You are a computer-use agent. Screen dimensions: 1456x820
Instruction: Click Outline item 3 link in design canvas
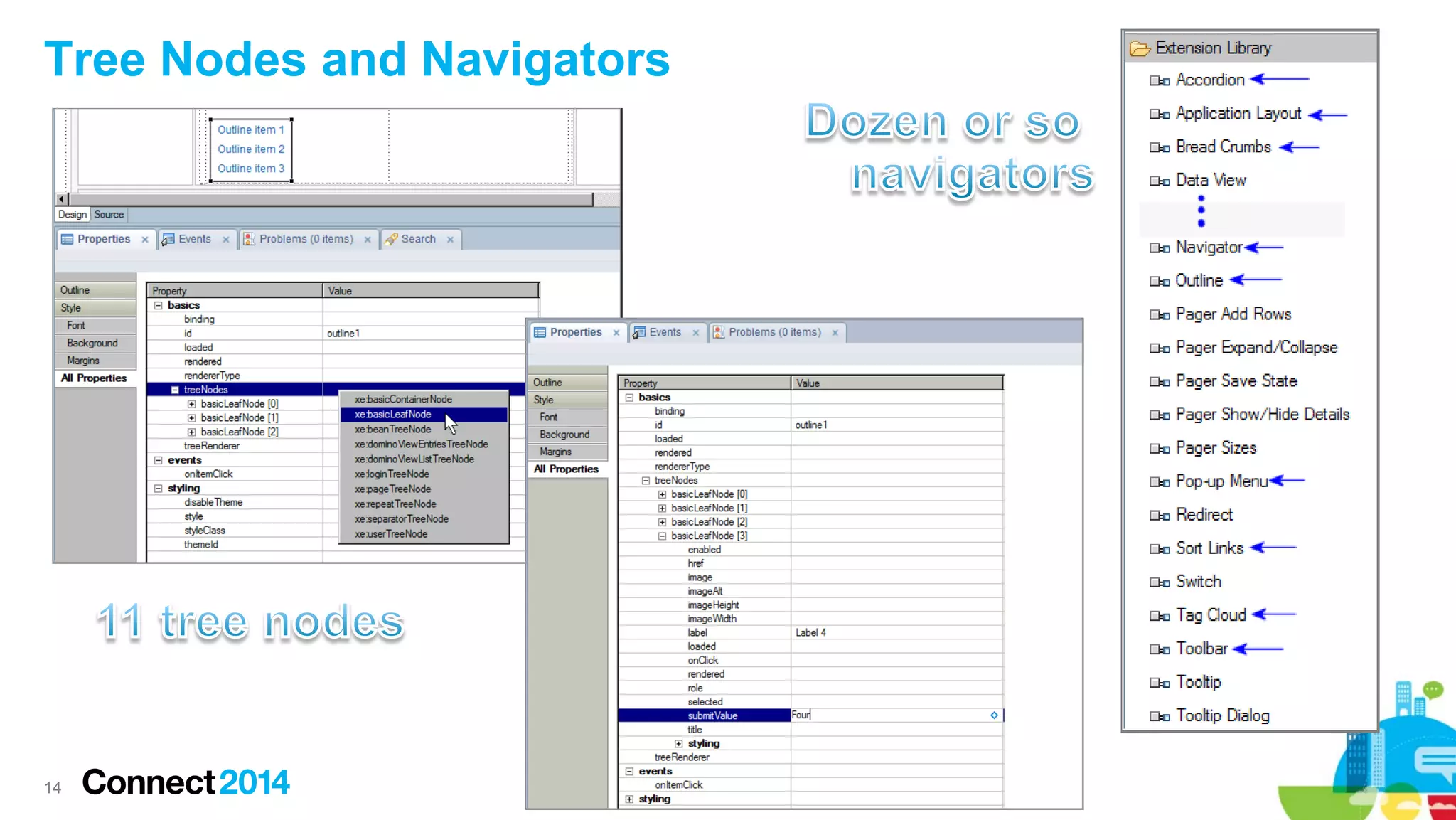pyautogui.click(x=250, y=169)
